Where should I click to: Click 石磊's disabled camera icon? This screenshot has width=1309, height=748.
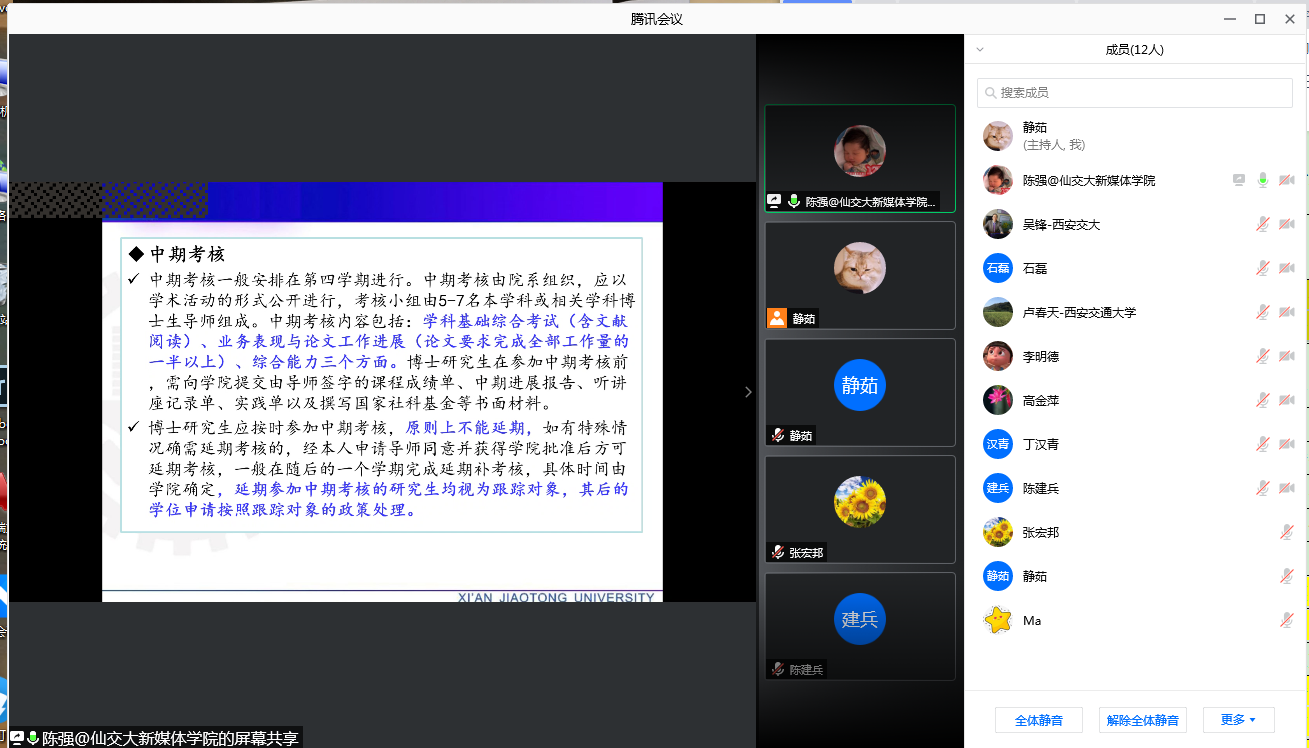coord(1286,269)
